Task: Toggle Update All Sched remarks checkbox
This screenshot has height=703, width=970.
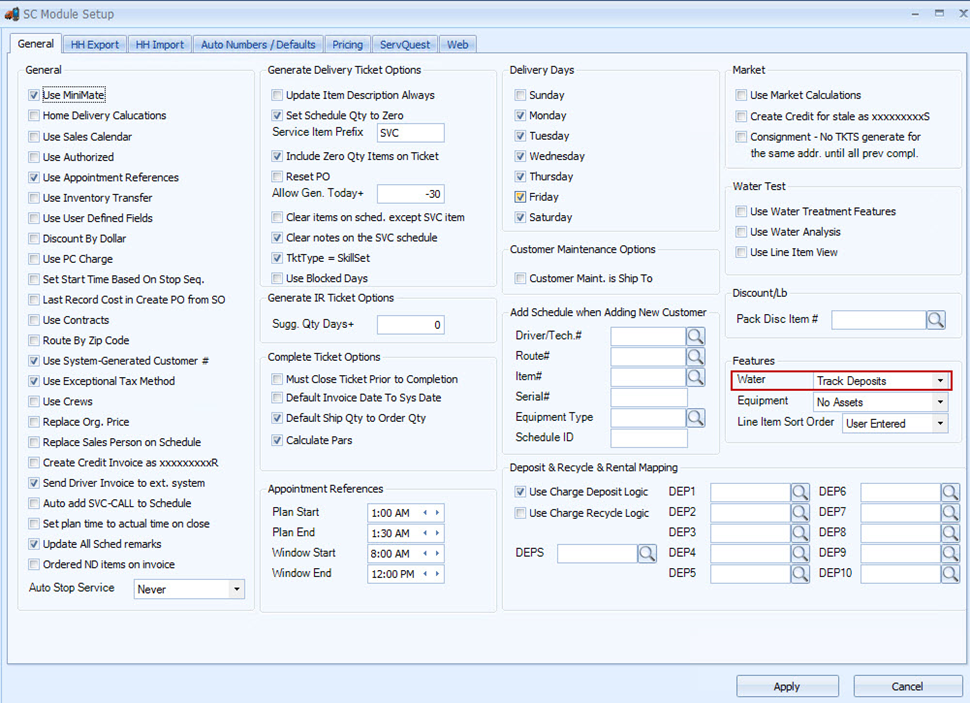Action: [34, 544]
